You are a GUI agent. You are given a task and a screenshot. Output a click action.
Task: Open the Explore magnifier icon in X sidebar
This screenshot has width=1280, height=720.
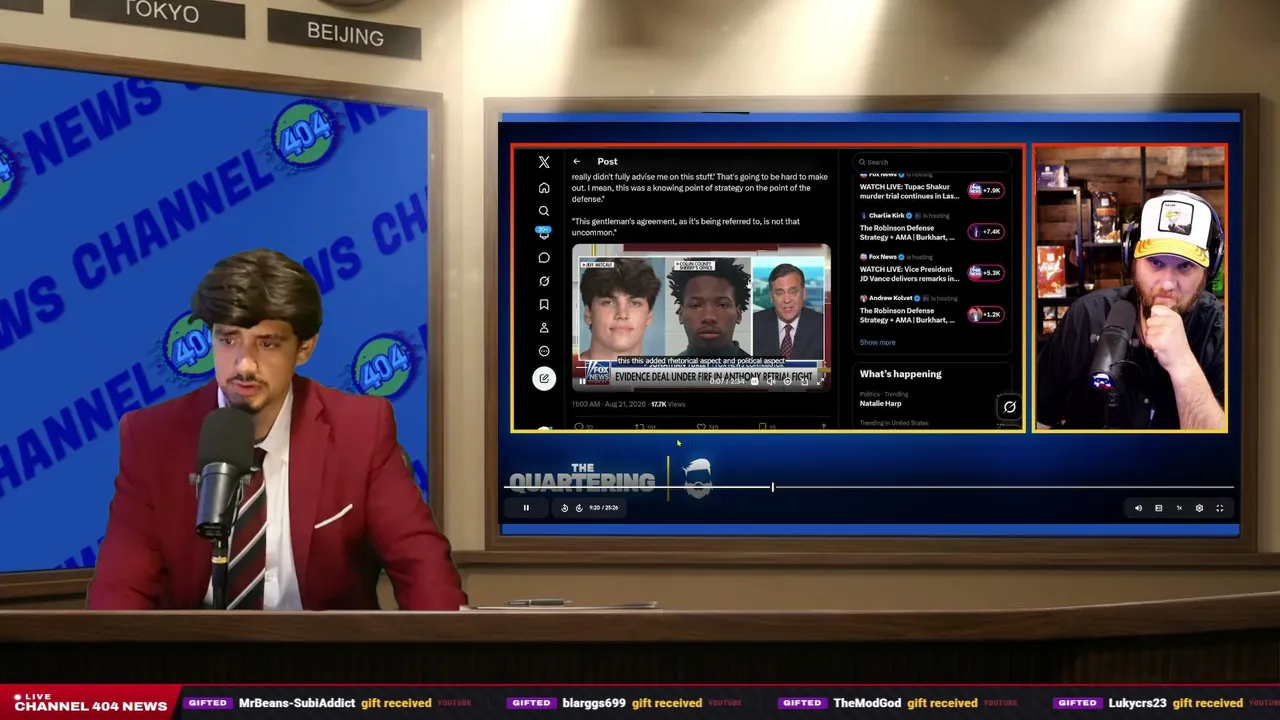544,211
